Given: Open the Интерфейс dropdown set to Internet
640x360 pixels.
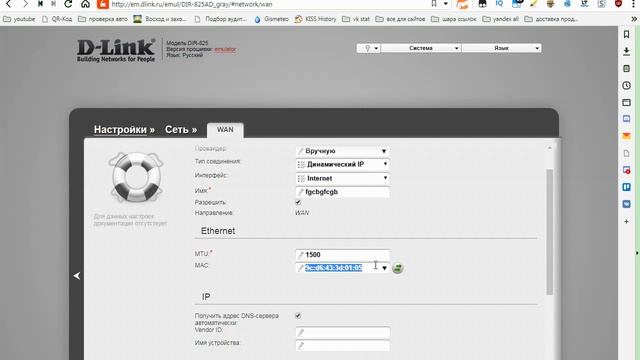Looking at the screenshot, I should tap(342, 178).
